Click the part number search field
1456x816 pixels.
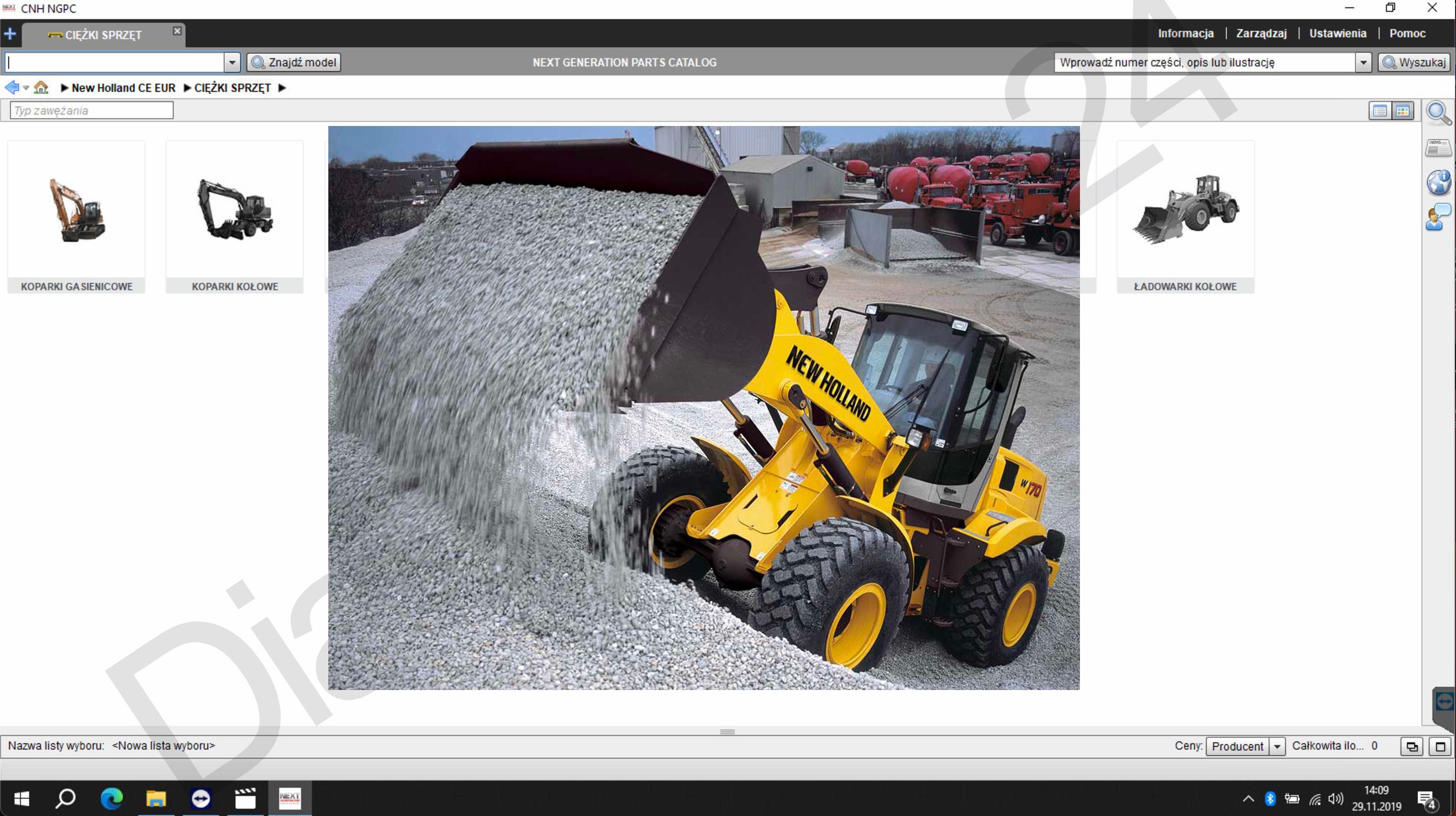click(1205, 62)
